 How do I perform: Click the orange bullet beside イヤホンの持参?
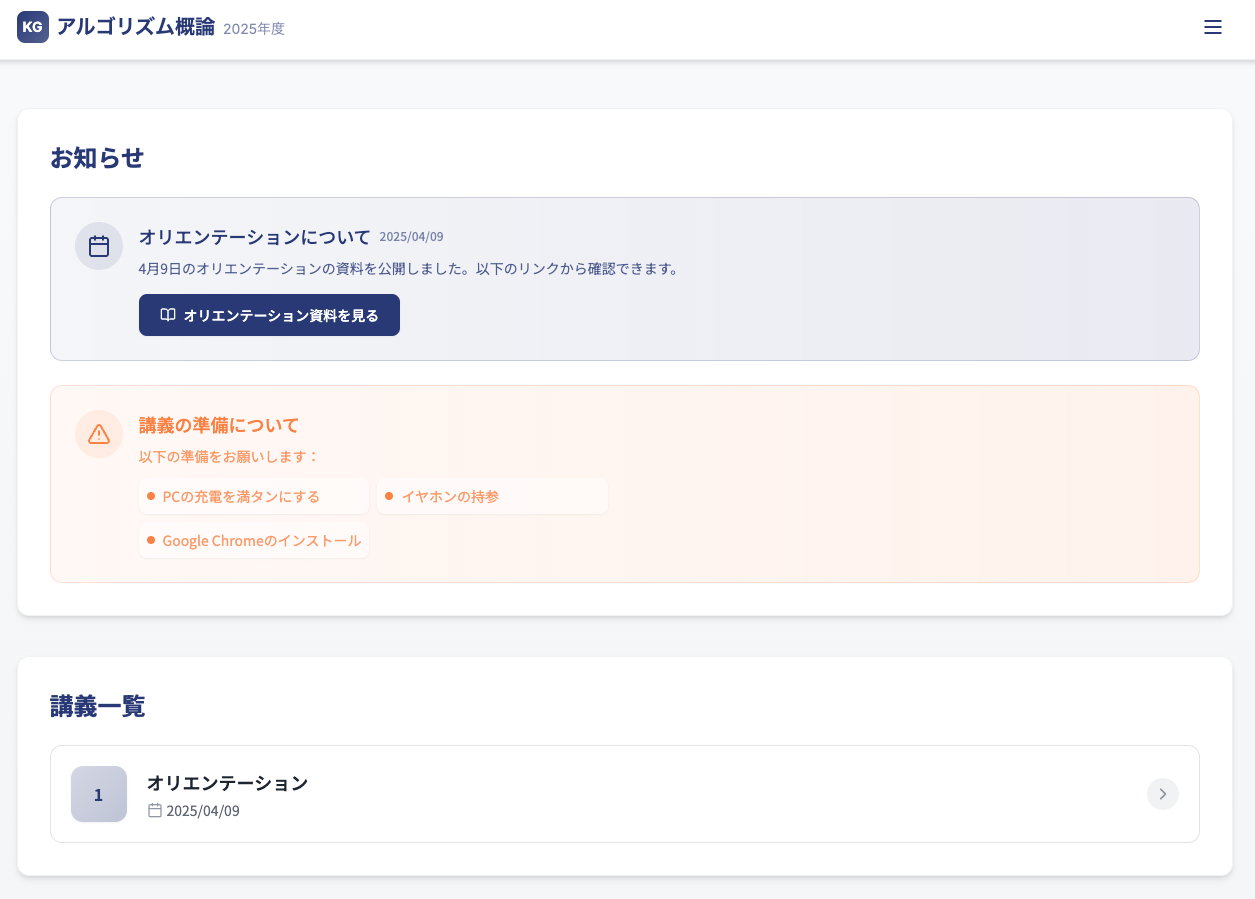coord(389,496)
